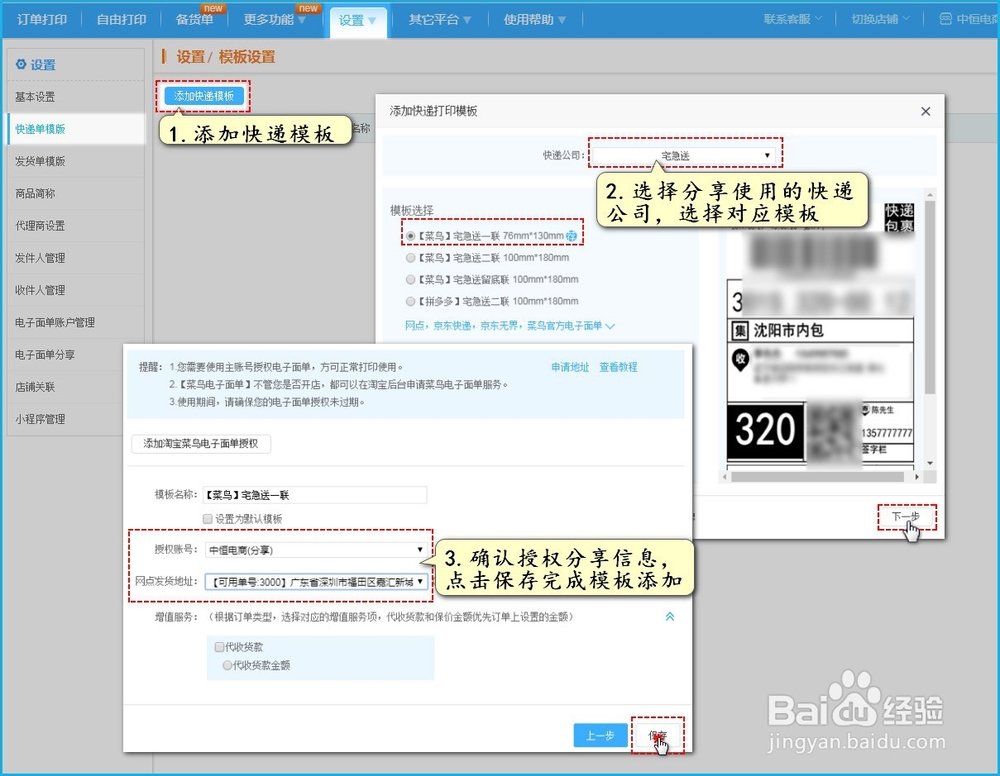The height and width of the screenshot is (776, 1000).
Task: Open 电子面单账户管理 in the sidebar
Action: point(75,322)
